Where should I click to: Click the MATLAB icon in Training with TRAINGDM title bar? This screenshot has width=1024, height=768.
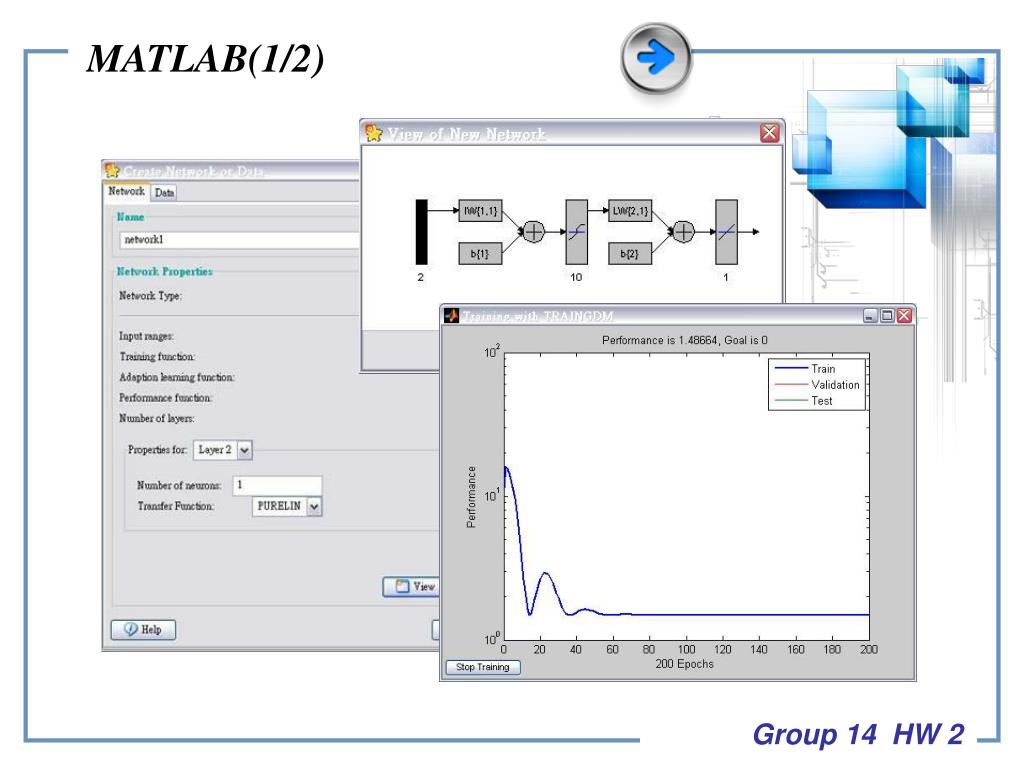(x=452, y=316)
